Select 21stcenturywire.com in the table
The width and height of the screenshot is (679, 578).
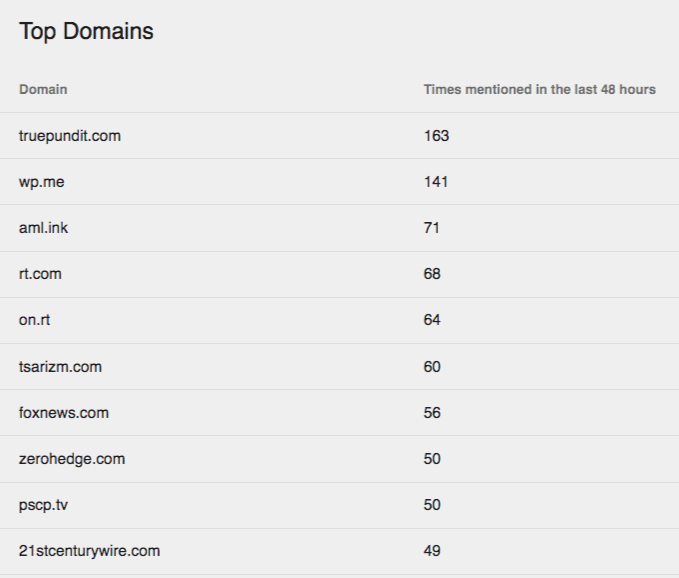[89, 551]
